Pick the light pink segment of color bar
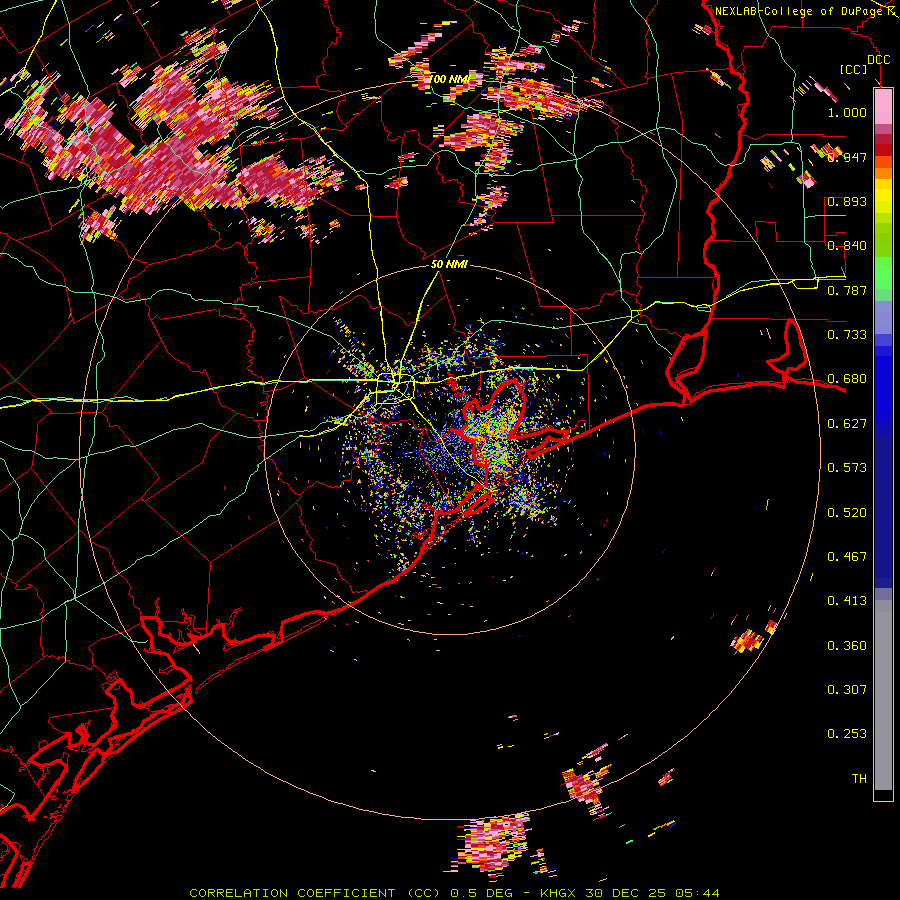 (883, 106)
